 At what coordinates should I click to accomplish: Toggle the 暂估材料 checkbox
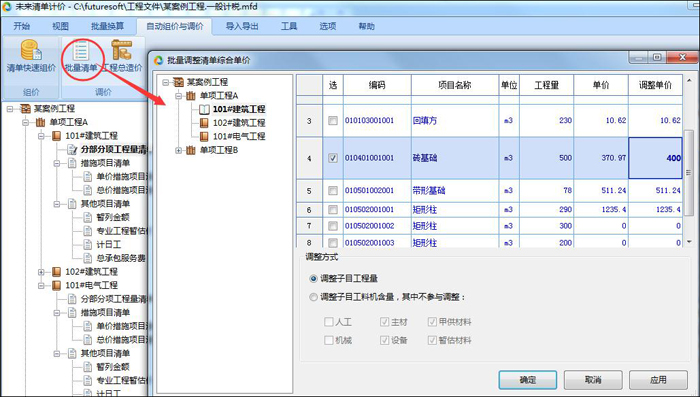point(432,340)
